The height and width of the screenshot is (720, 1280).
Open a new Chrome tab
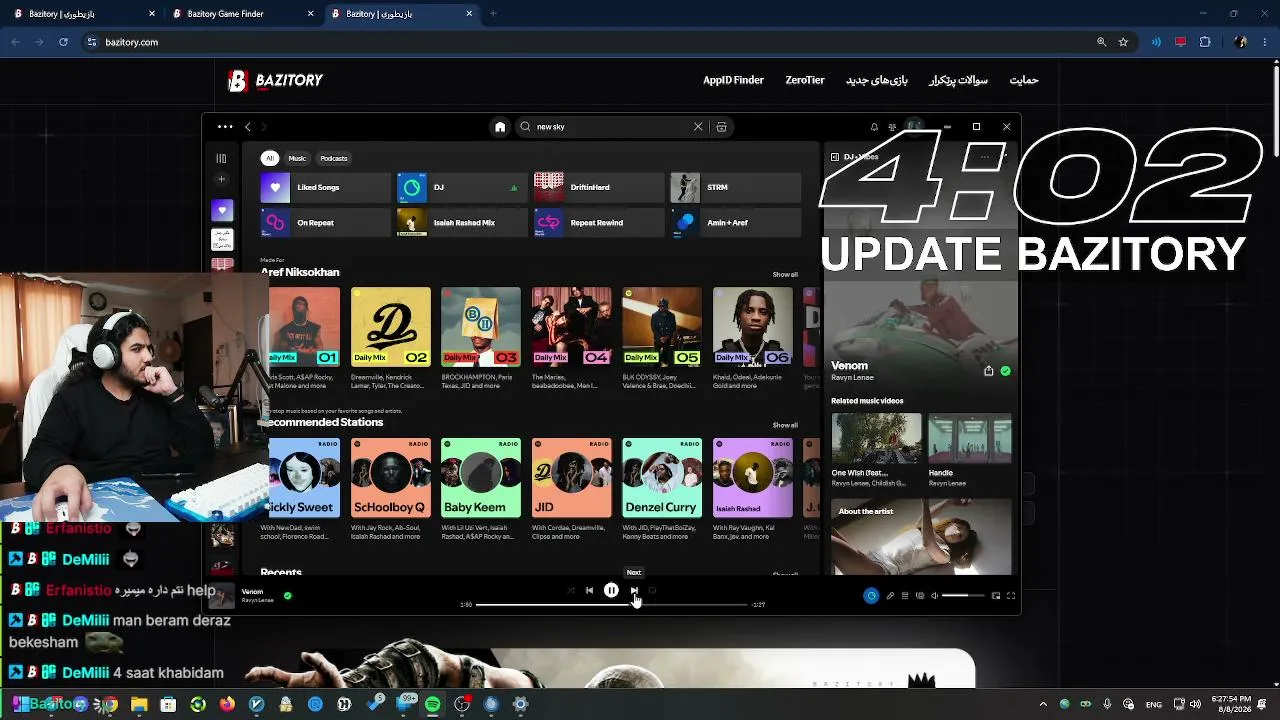493,14
